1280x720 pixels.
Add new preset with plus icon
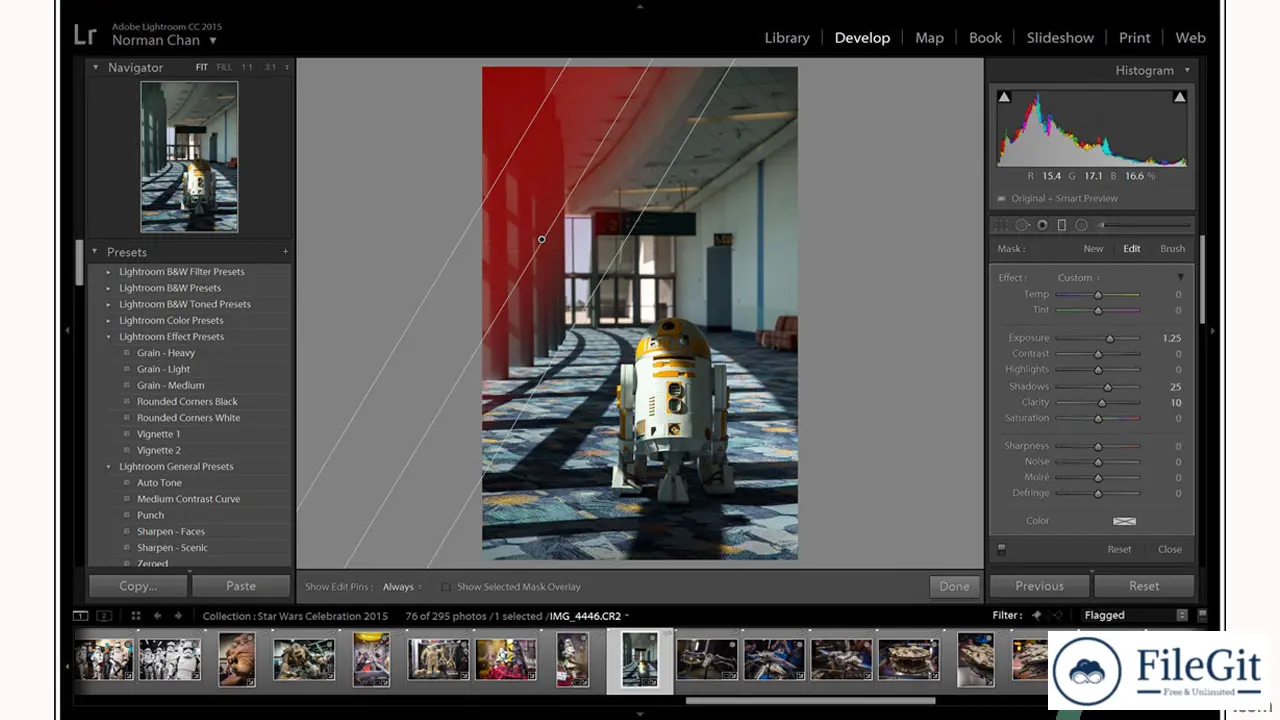coord(285,252)
